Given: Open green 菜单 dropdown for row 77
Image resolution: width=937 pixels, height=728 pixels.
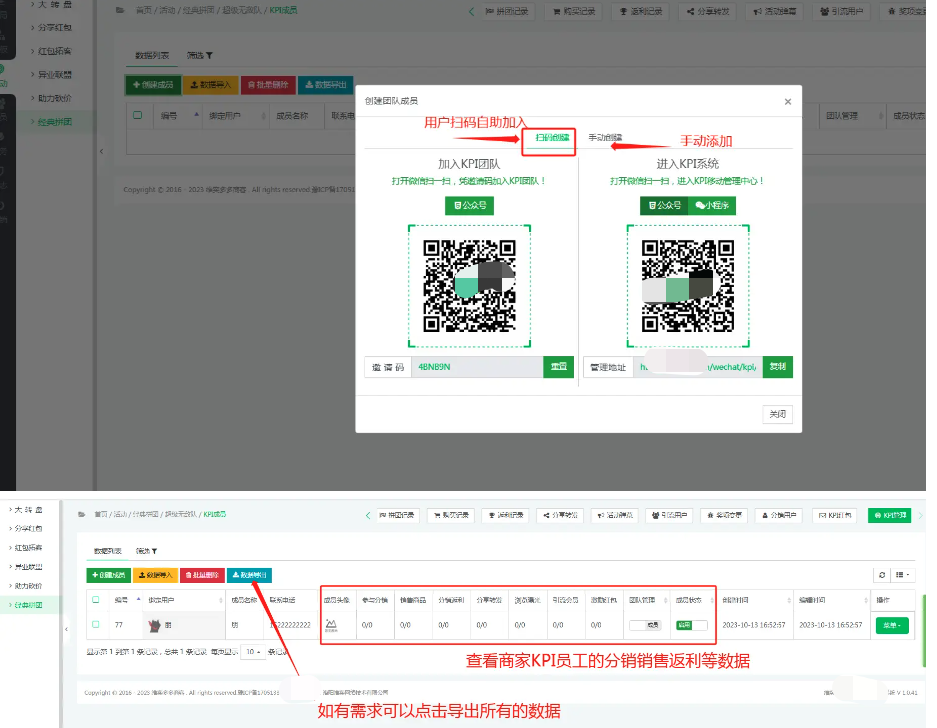Looking at the screenshot, I should click(x=892, y=625).
